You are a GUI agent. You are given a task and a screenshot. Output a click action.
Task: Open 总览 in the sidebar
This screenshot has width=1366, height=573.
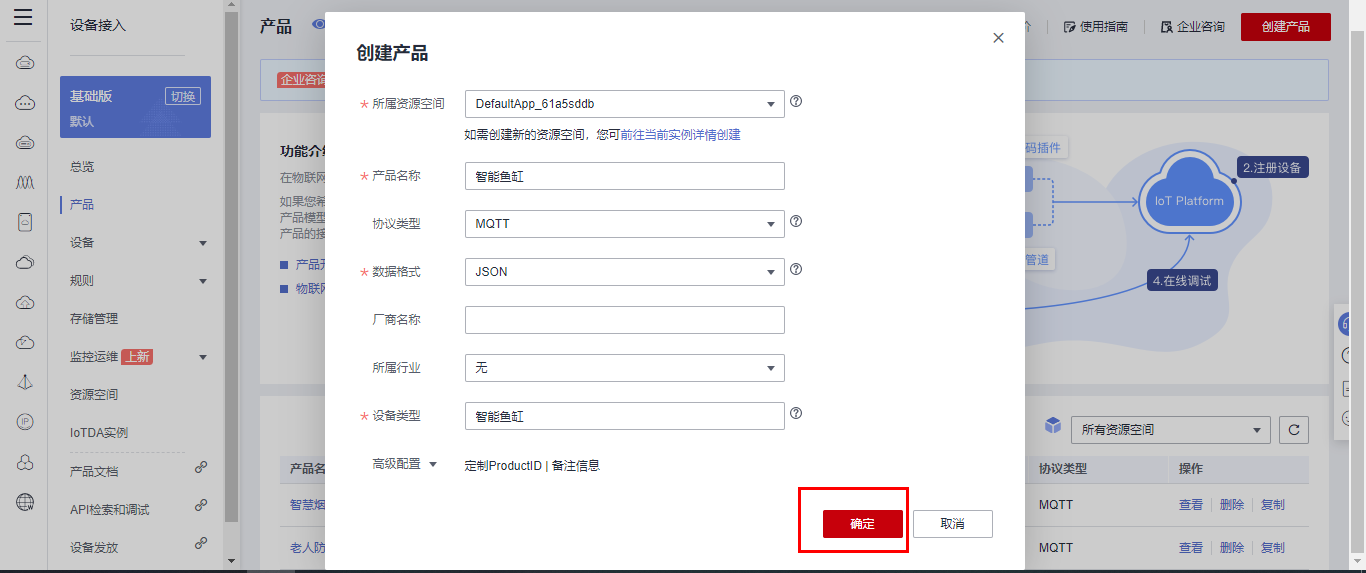82,167
